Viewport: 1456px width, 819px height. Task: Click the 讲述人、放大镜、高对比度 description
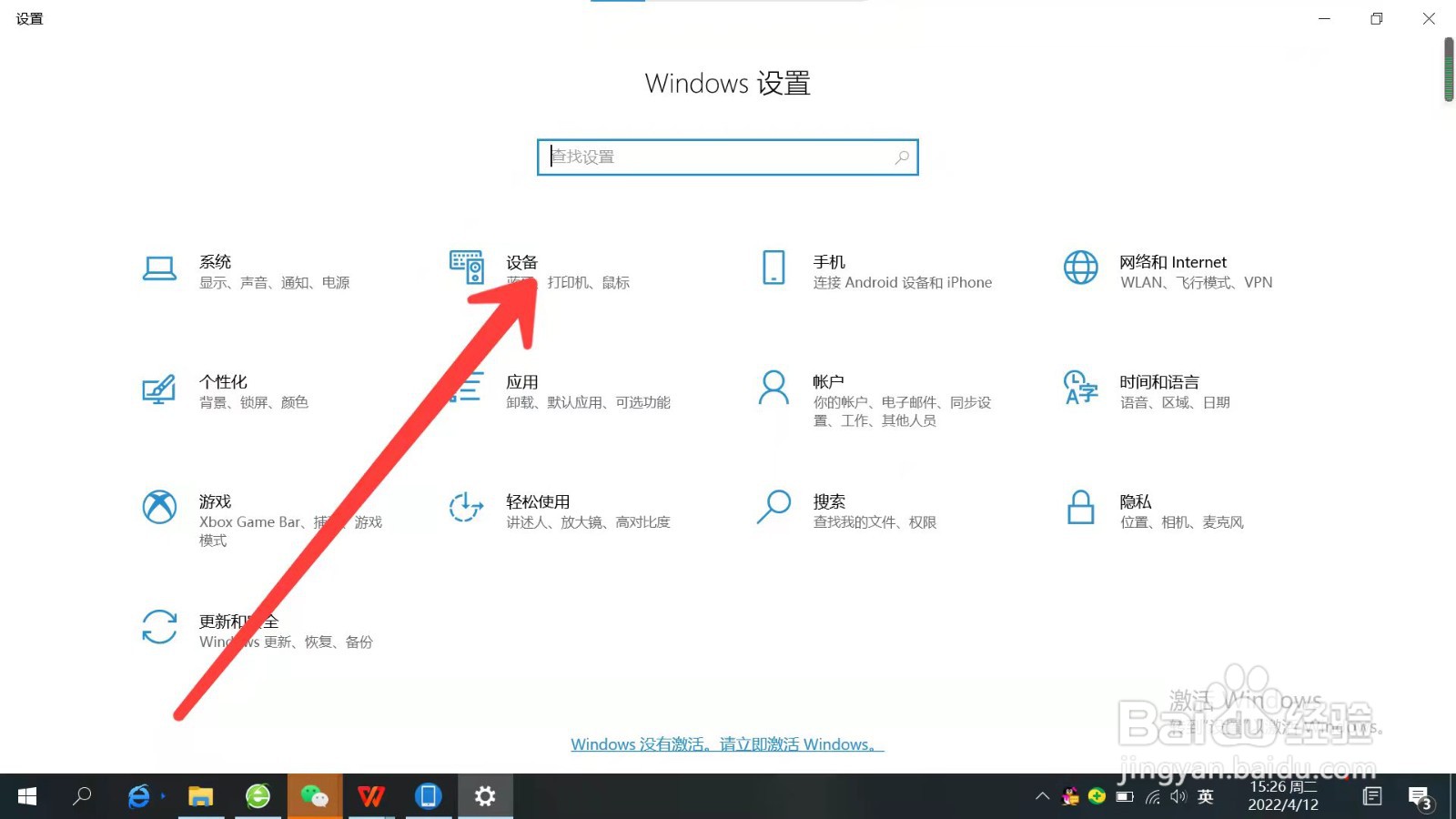click(589, 522)
